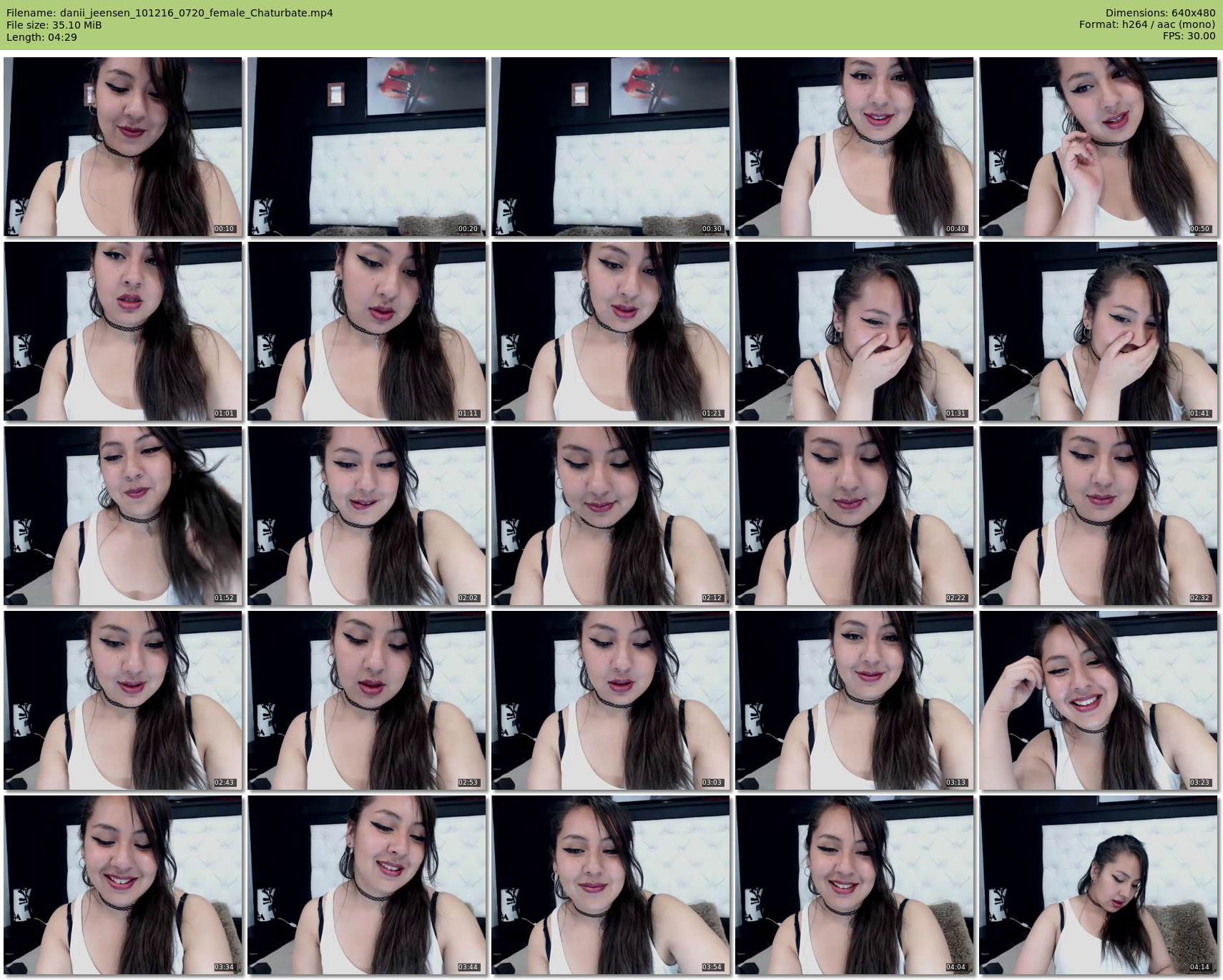Select the frame with timestamp 03:23
This screenshot has width=1223, height=980.
(1099, 700)
